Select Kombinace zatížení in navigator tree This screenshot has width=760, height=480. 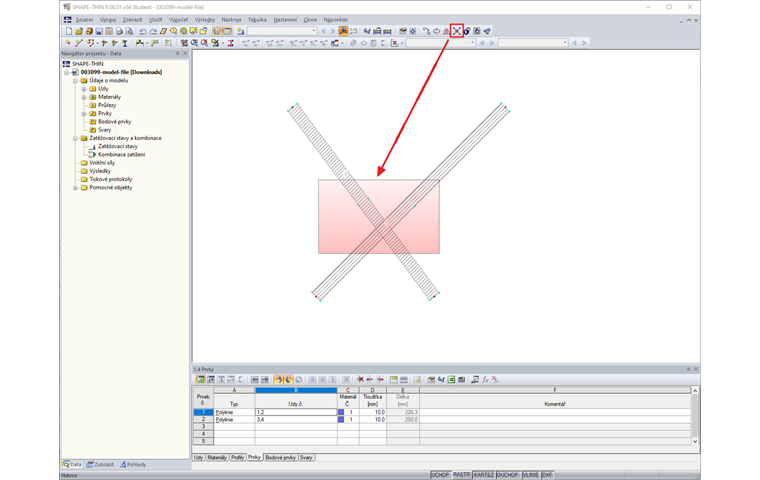(x=121, y=155)
